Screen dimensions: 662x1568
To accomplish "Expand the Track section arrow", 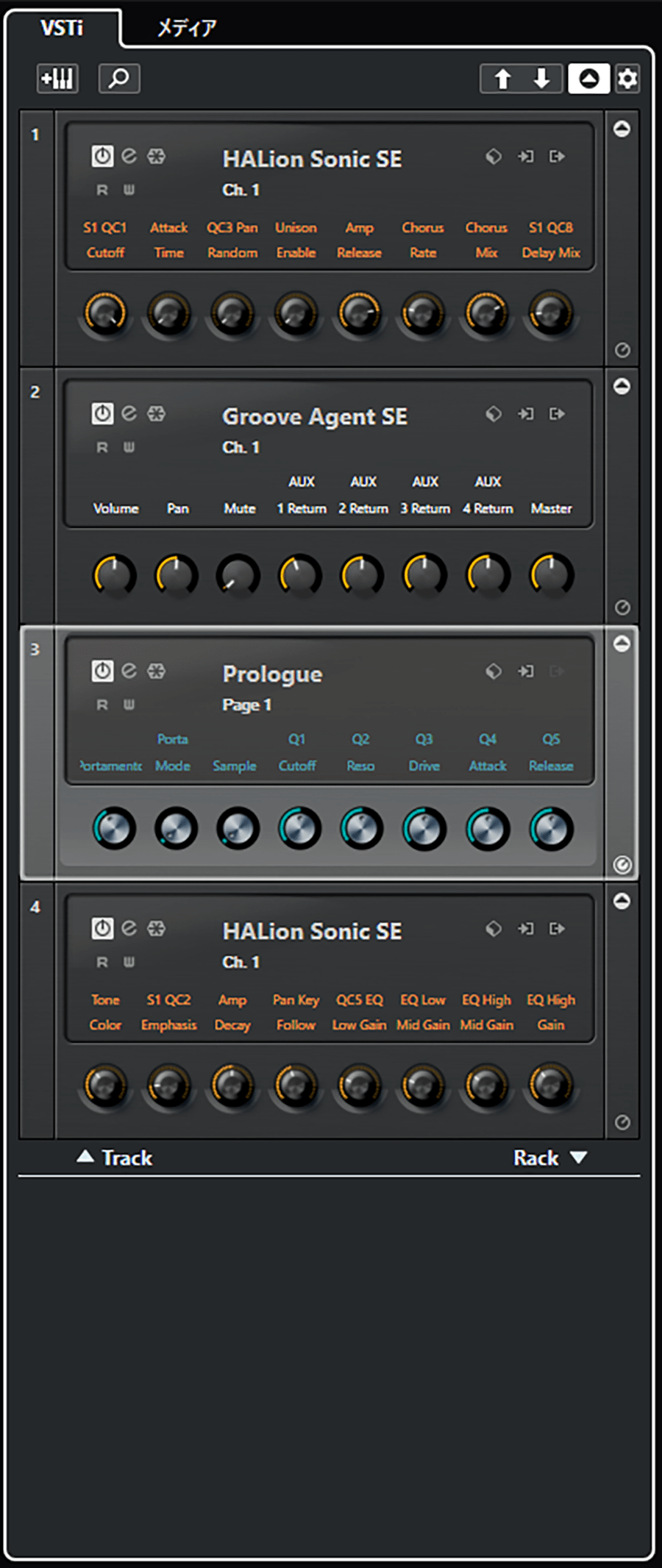I will point(85,1157).
